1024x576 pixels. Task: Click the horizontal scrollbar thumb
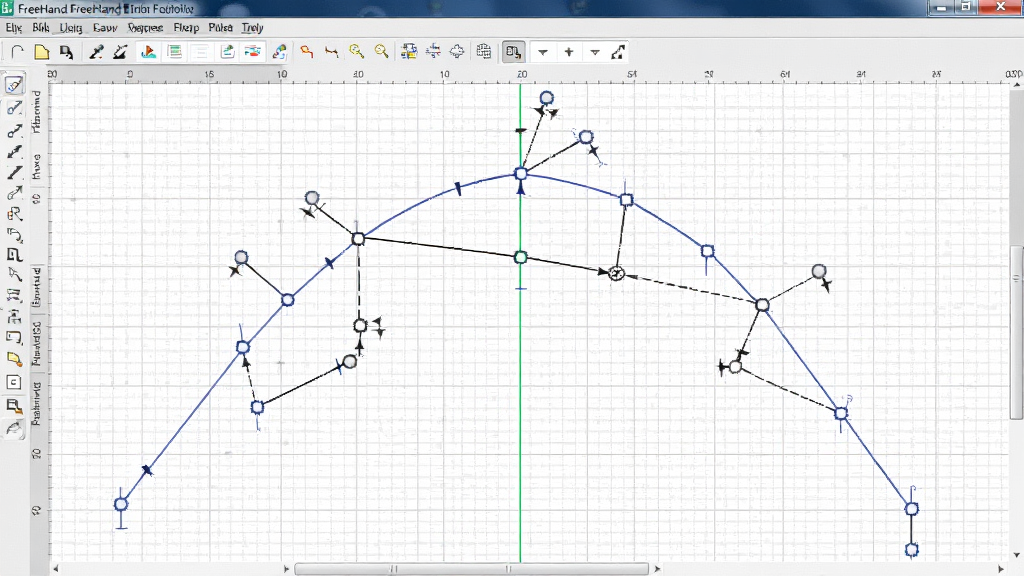[472, 569]
